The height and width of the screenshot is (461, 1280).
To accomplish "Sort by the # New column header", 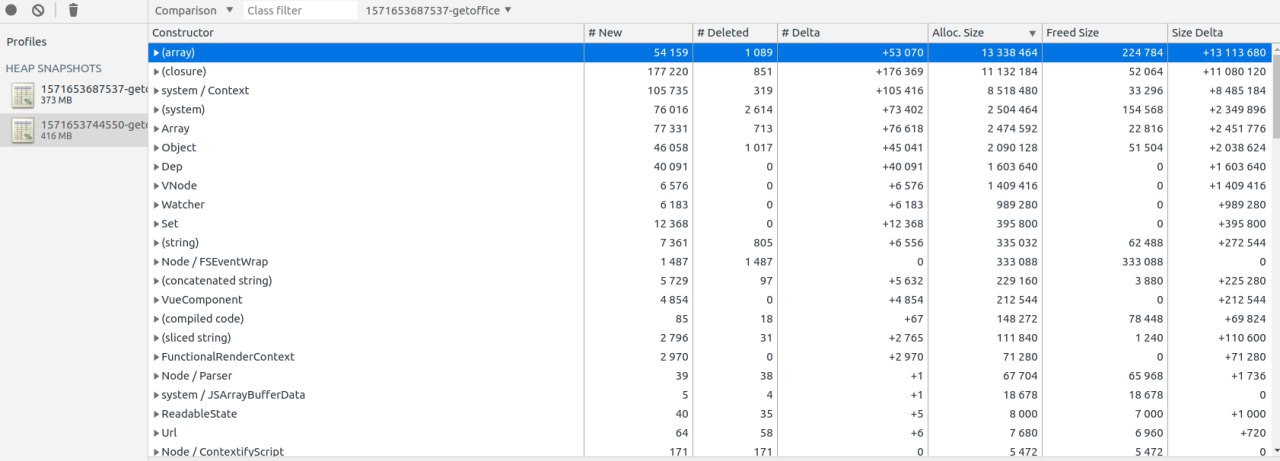I will [x=638, y=32].
